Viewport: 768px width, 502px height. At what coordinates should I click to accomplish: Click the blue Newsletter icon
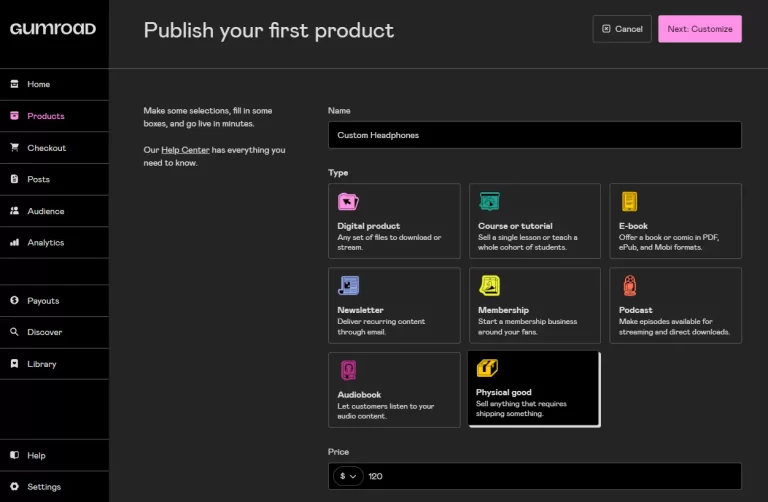(x=348, y=286)
